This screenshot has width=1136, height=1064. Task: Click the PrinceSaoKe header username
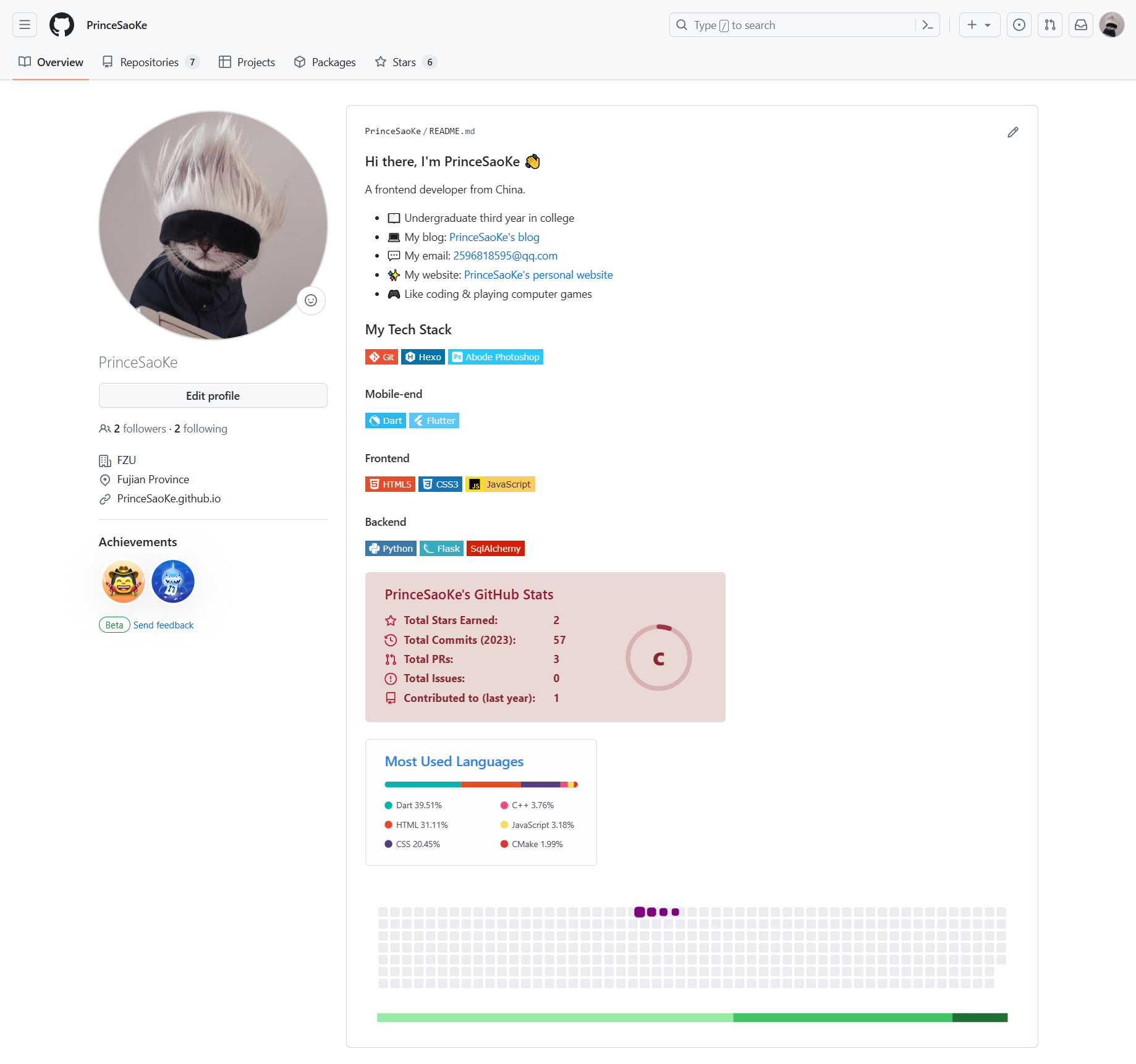pos(117,25)
